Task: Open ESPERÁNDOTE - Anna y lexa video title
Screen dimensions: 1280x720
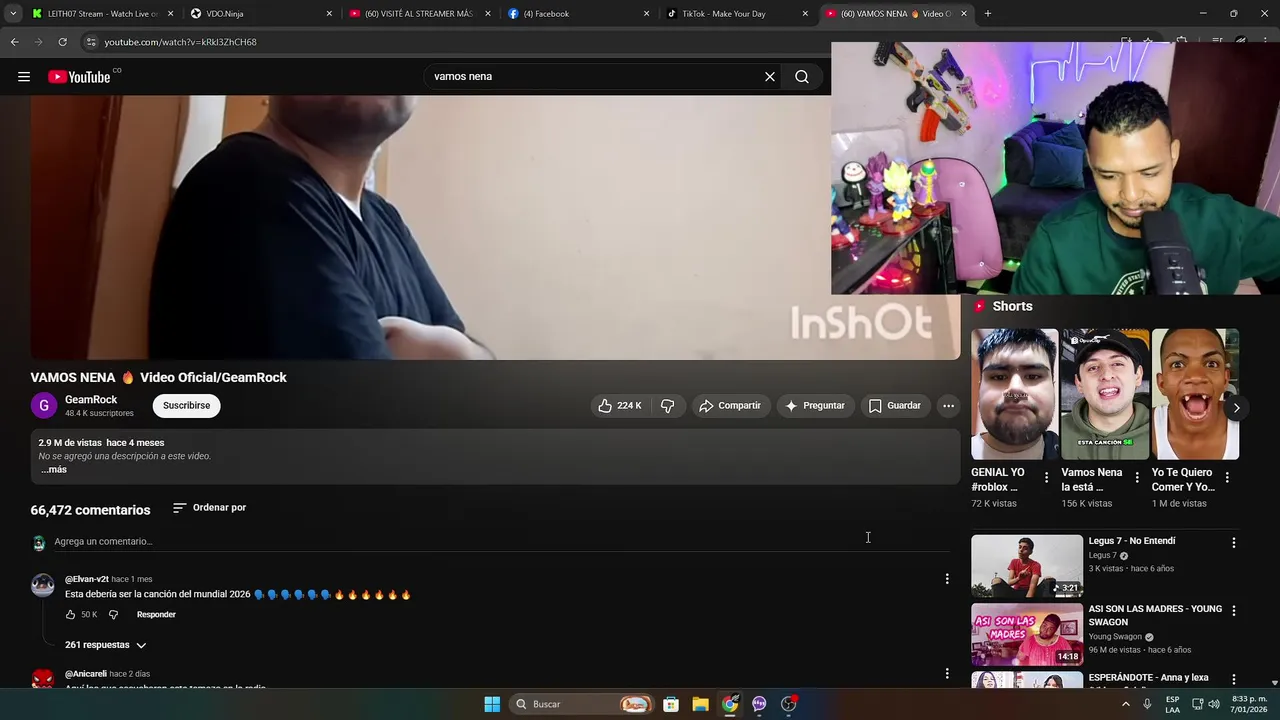Action: (x=1148, y=678)
